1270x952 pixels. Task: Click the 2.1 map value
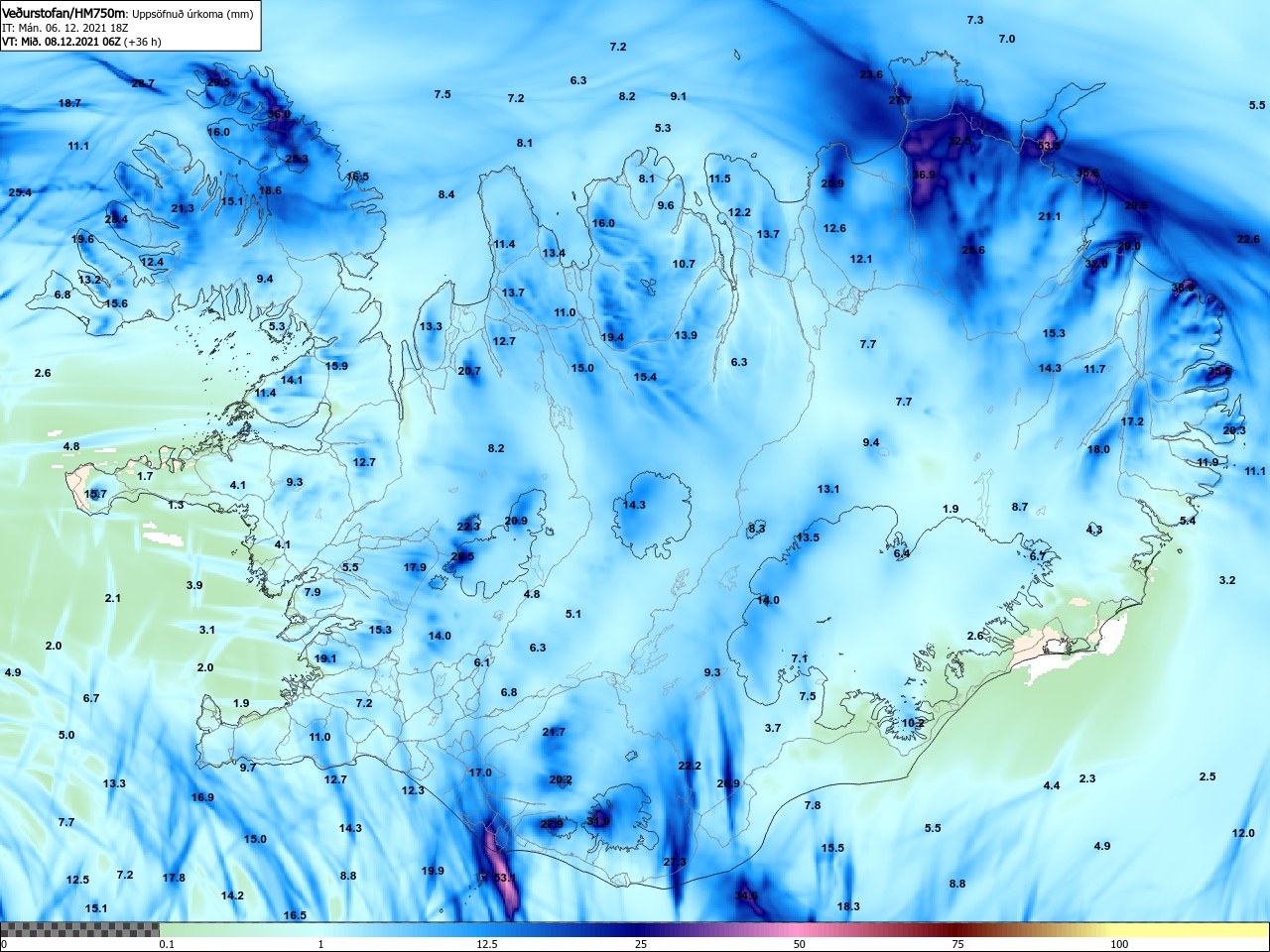[x=113, y=598]
